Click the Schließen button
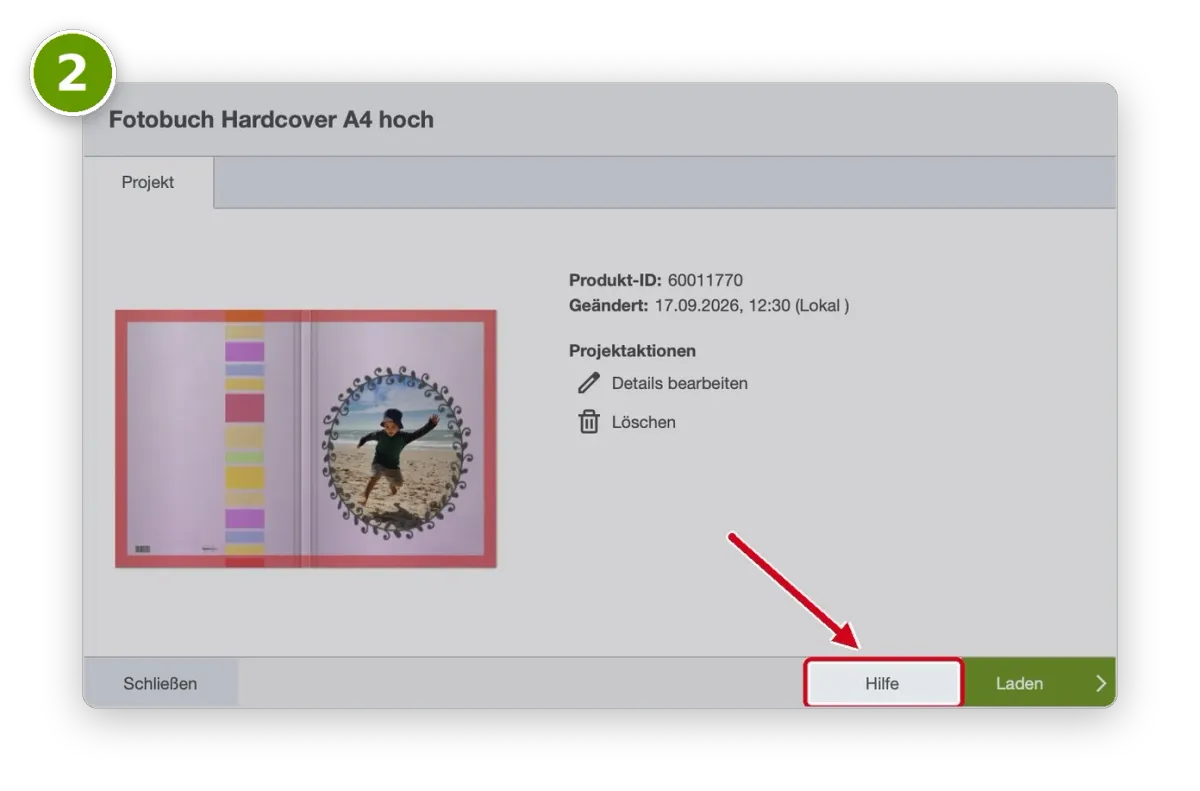The width and height of the screenshot is (1200, 791). point(160,684)
